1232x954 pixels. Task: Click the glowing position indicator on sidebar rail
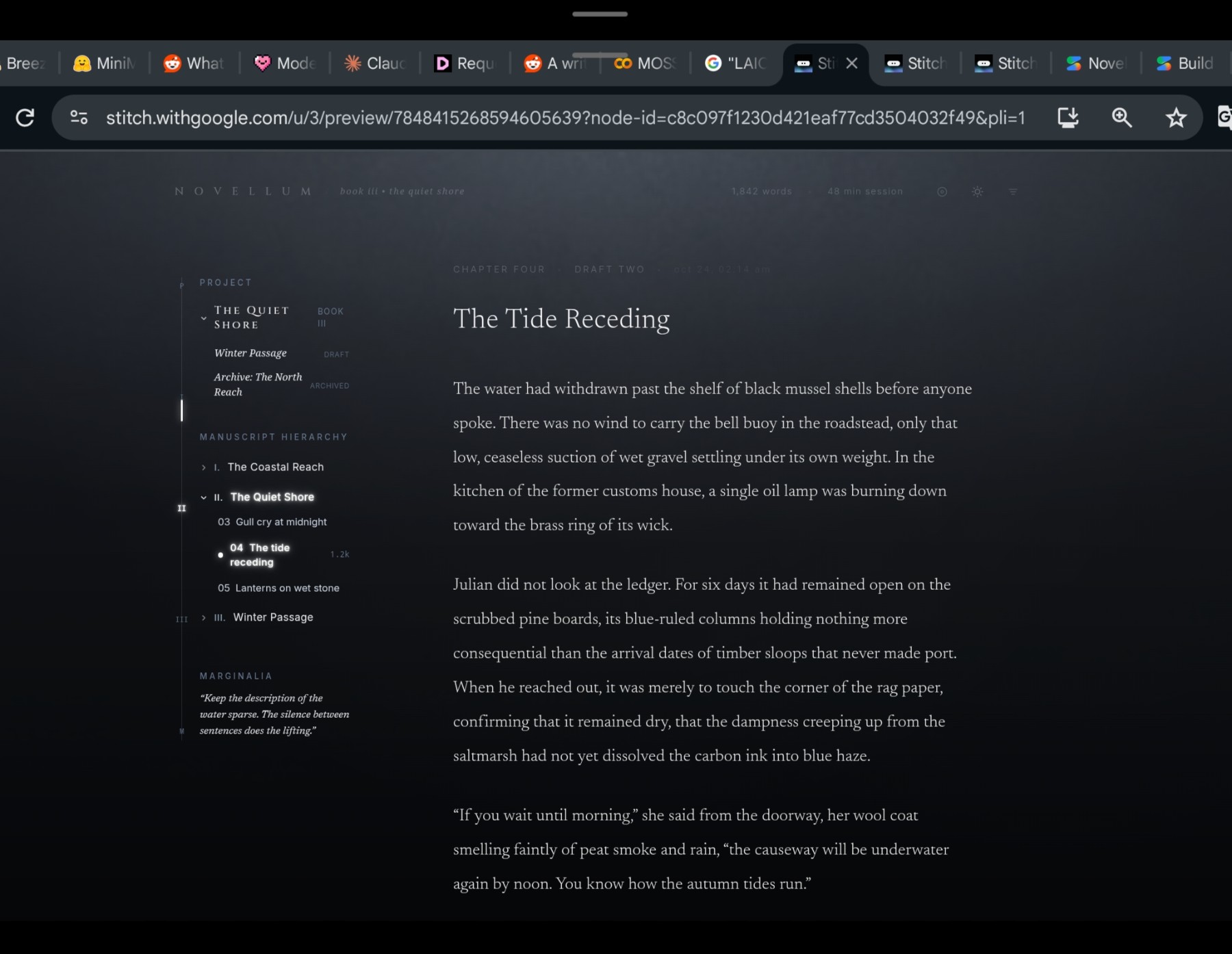pos(181,411)
